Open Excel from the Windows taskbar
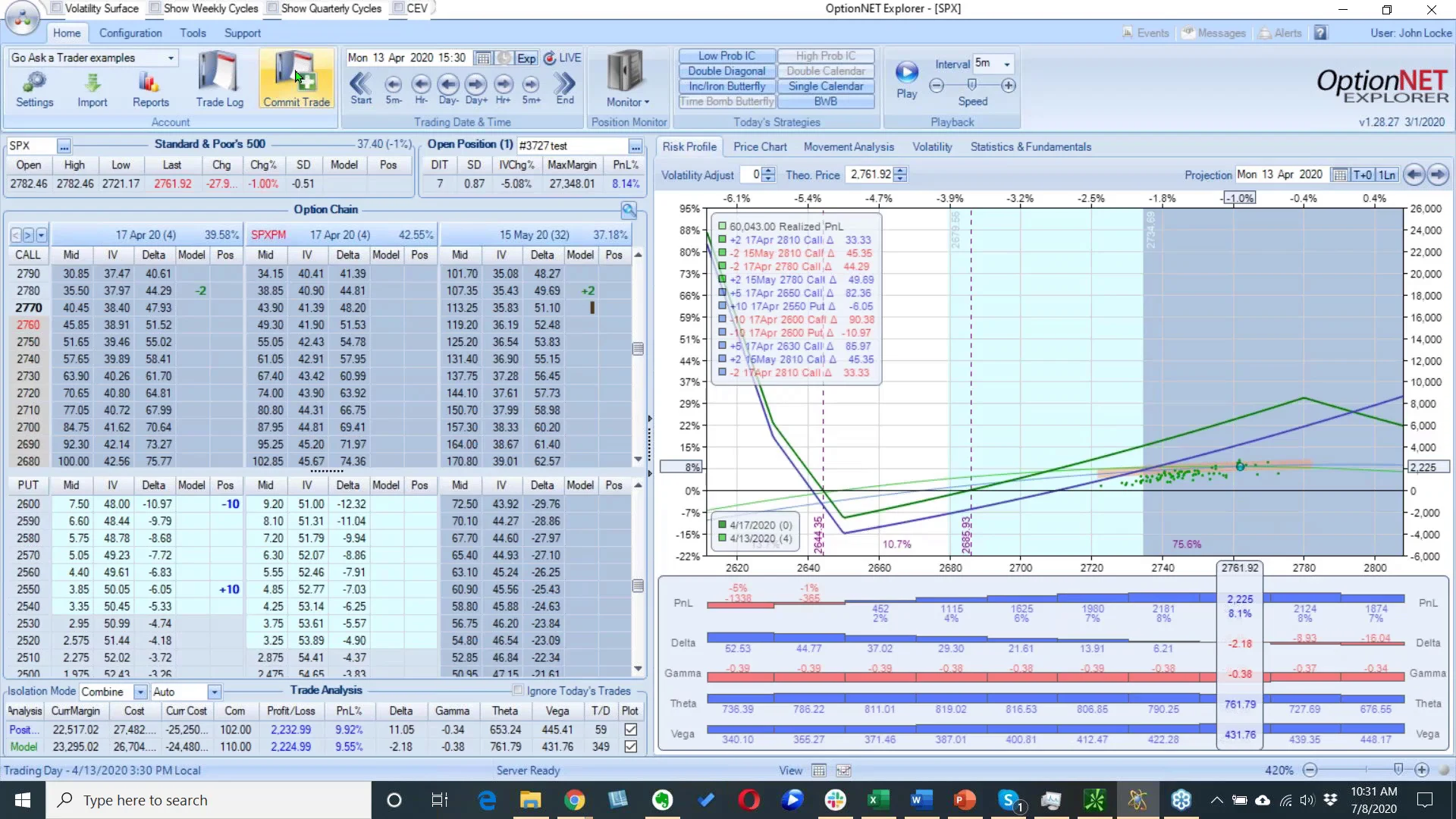 point(877,800)
